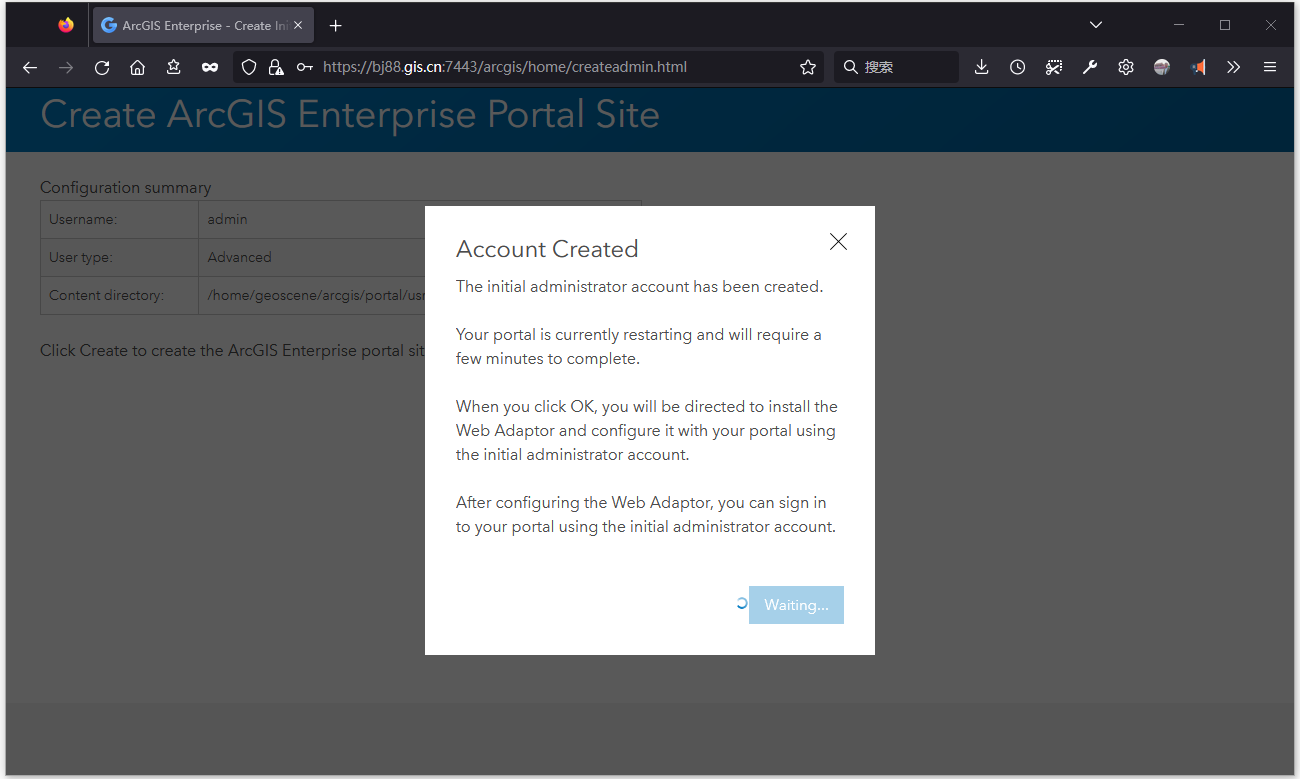Open the settings gear icon
Screen dimensions: 1300x779
[x=1126, y=67]
